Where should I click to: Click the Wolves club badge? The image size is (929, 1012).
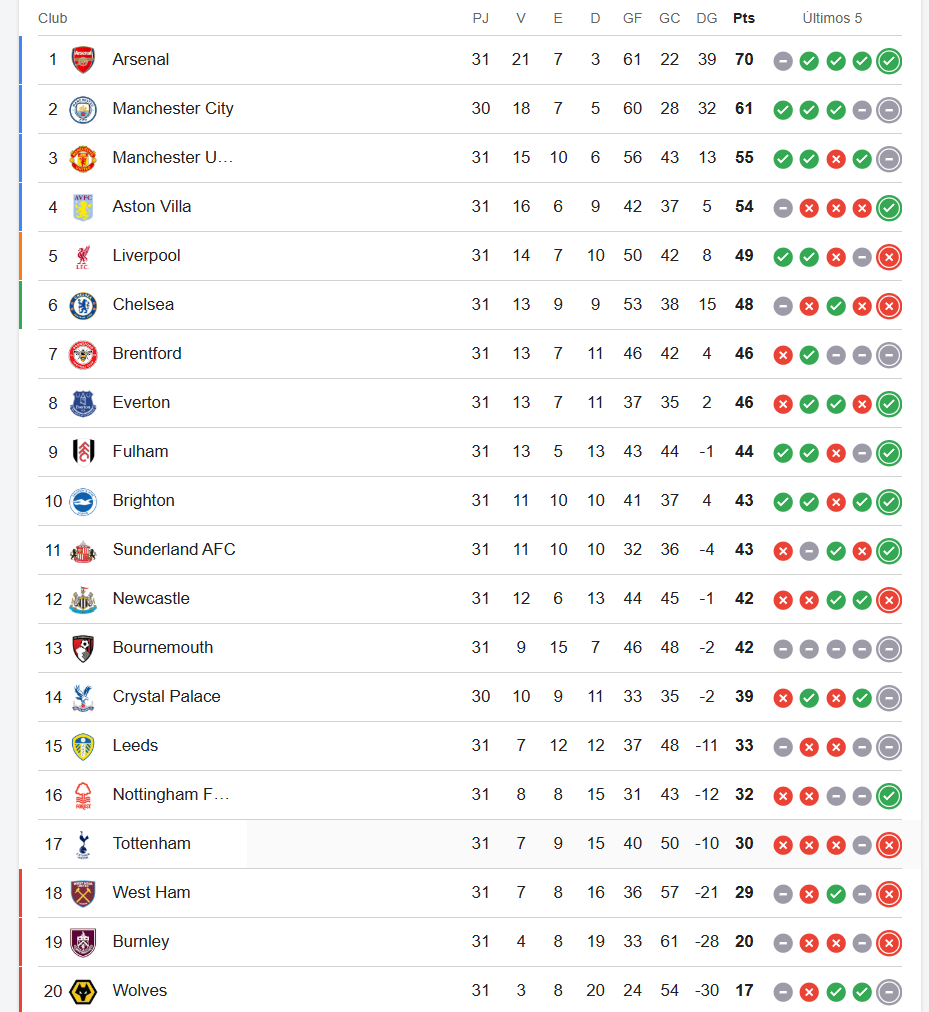click(x=83, y=991)
